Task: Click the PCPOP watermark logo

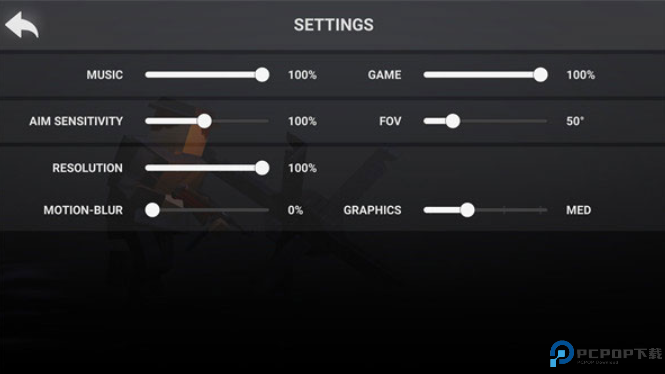Action: coord(606,353)
